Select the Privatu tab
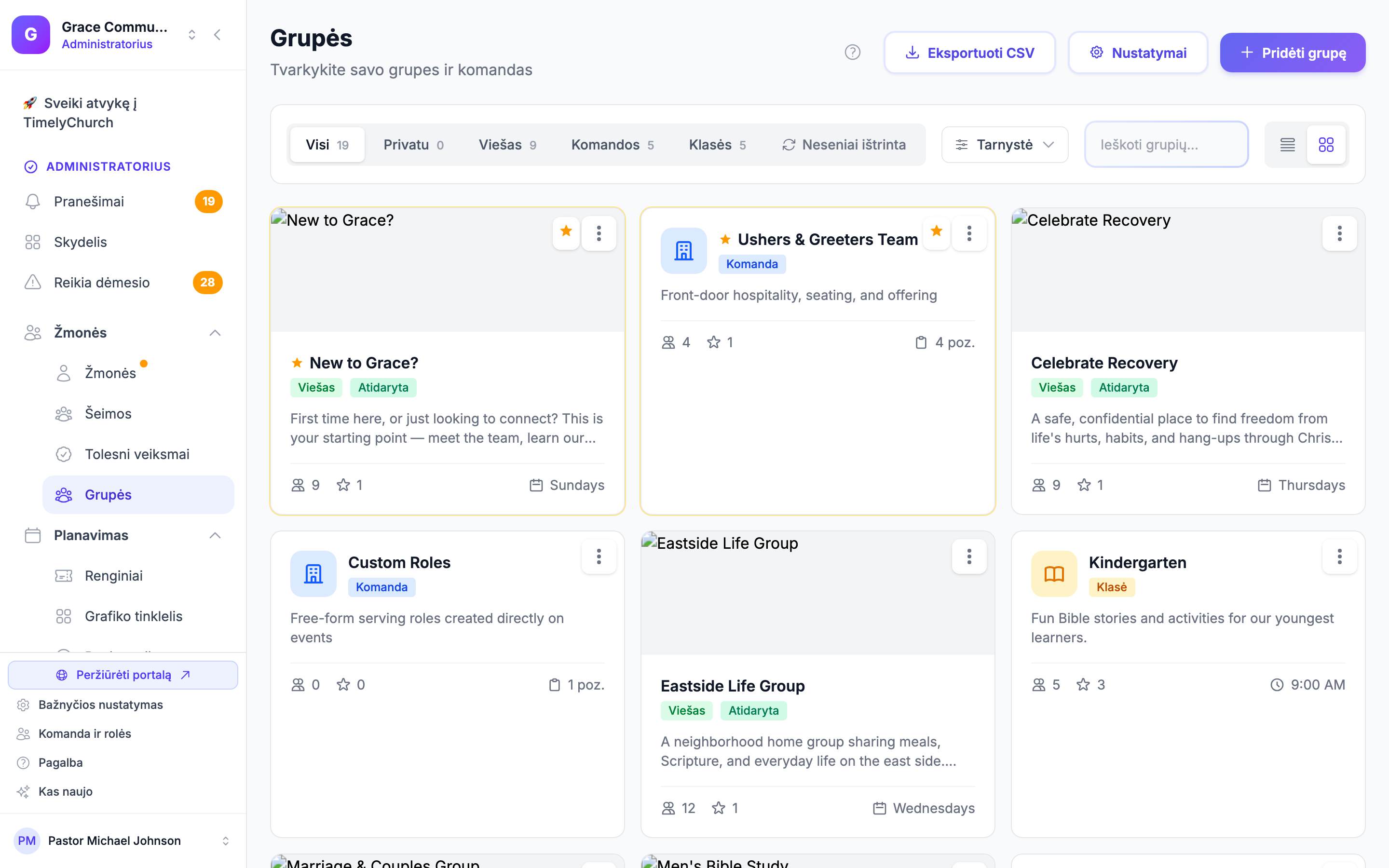1389x868 pixels. [x=413, y=145]
